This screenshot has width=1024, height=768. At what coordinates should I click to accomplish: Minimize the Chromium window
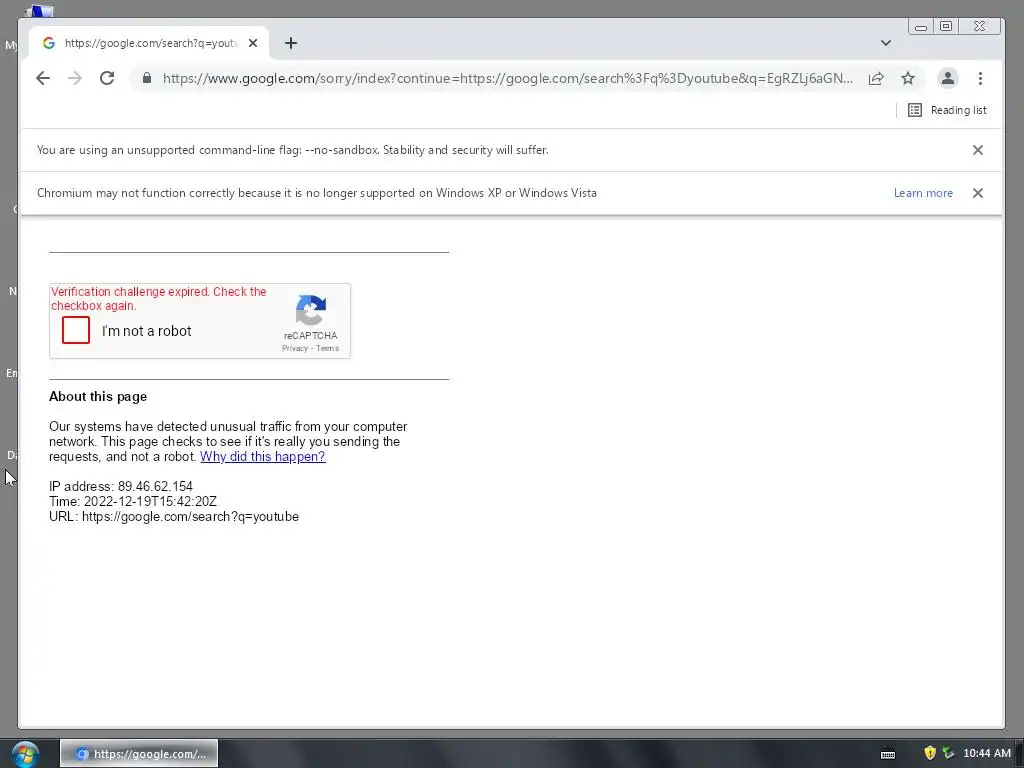coord(921,27)
